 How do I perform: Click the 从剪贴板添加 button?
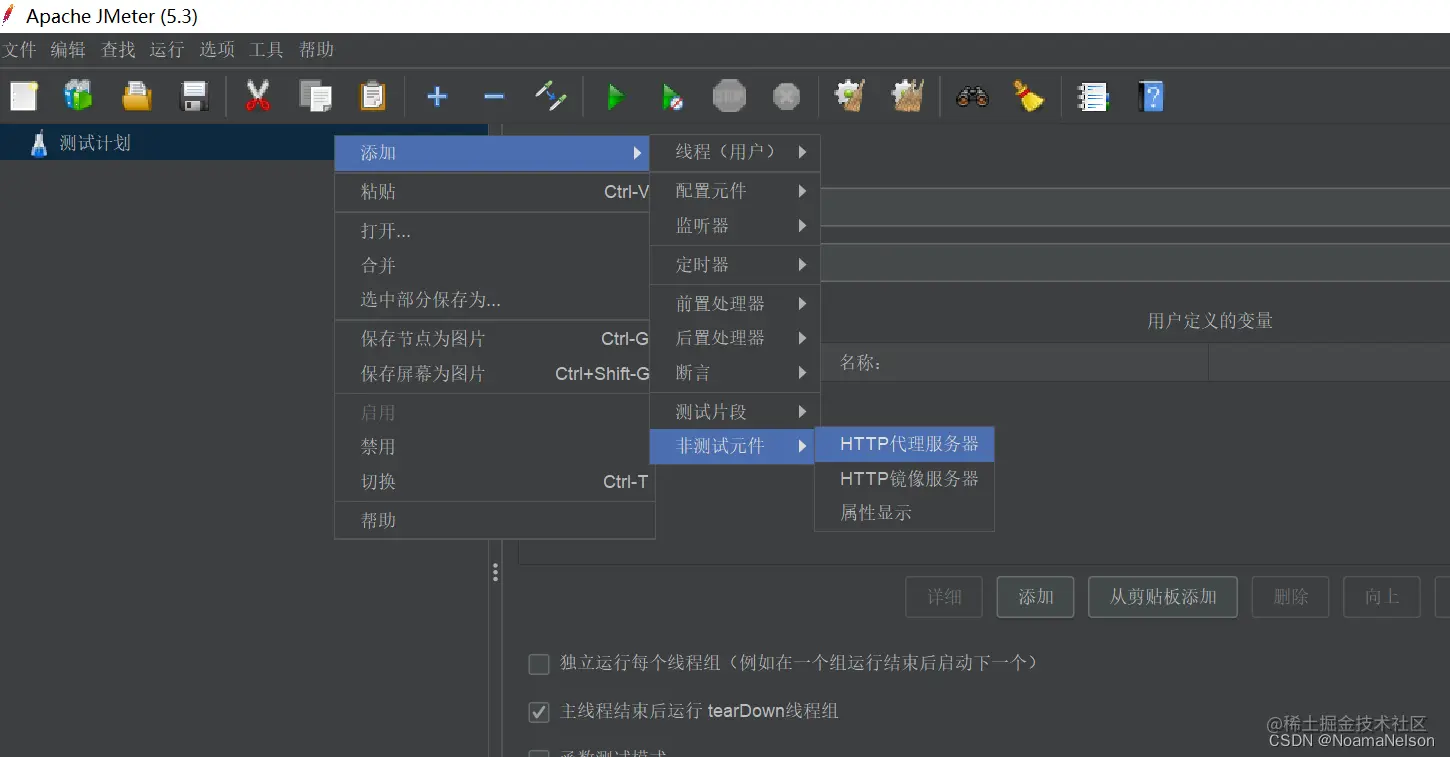pyautogui.click(x=1162, y=596)
